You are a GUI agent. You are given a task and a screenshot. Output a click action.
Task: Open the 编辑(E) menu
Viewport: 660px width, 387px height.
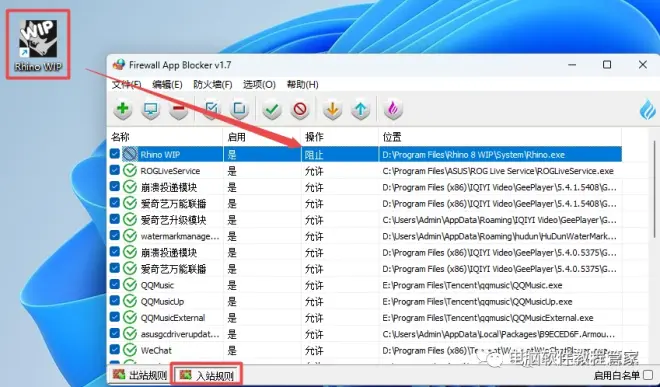point(167,84)
